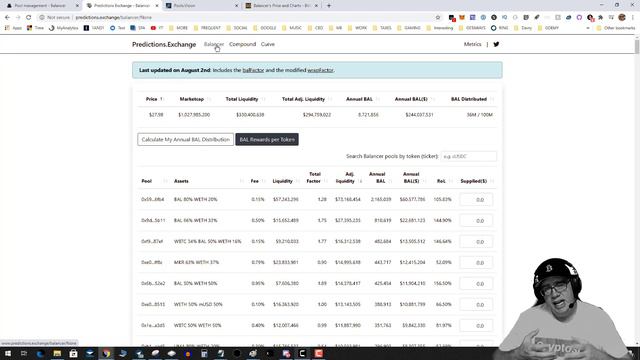This screenshot has width=640, height=360.
Task: Click Supplied($) field for WETH 50% mUSD 50%
Action: [476, 304]
